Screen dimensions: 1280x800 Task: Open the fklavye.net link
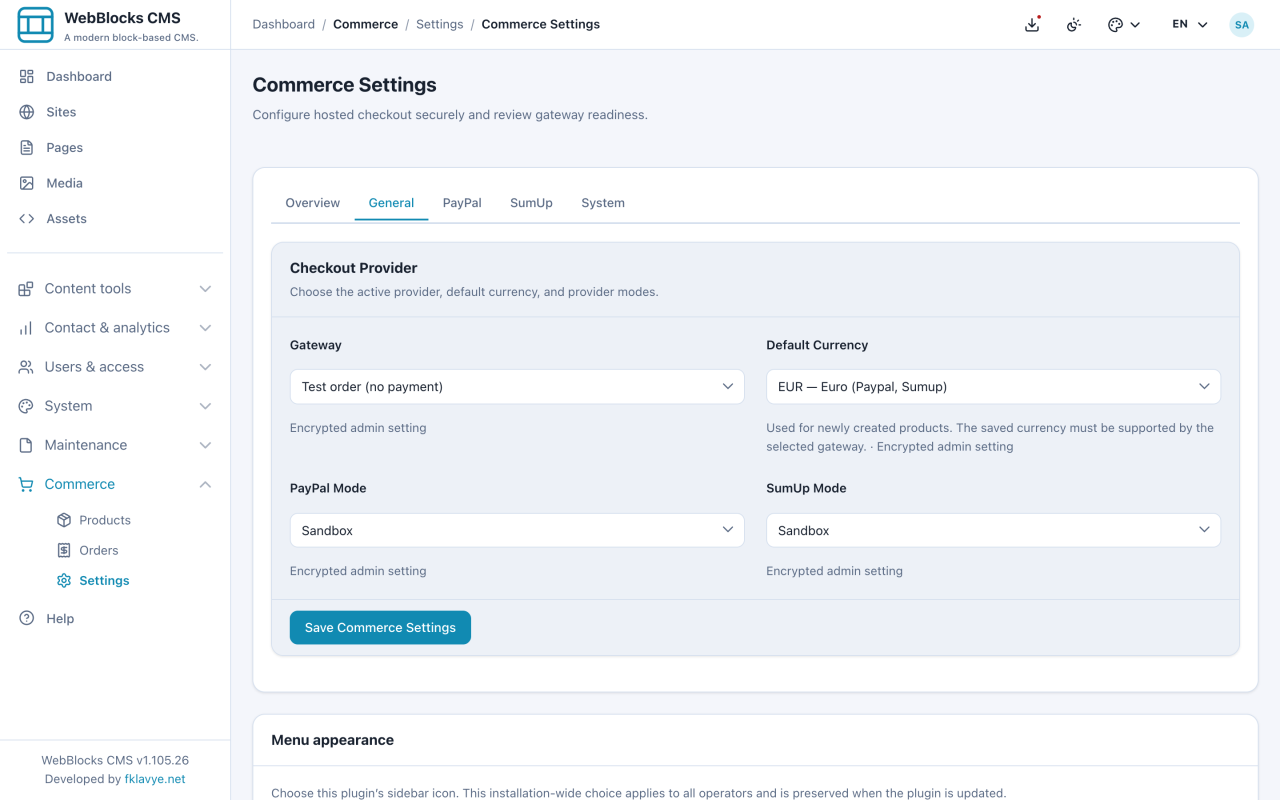pos(155,779)
